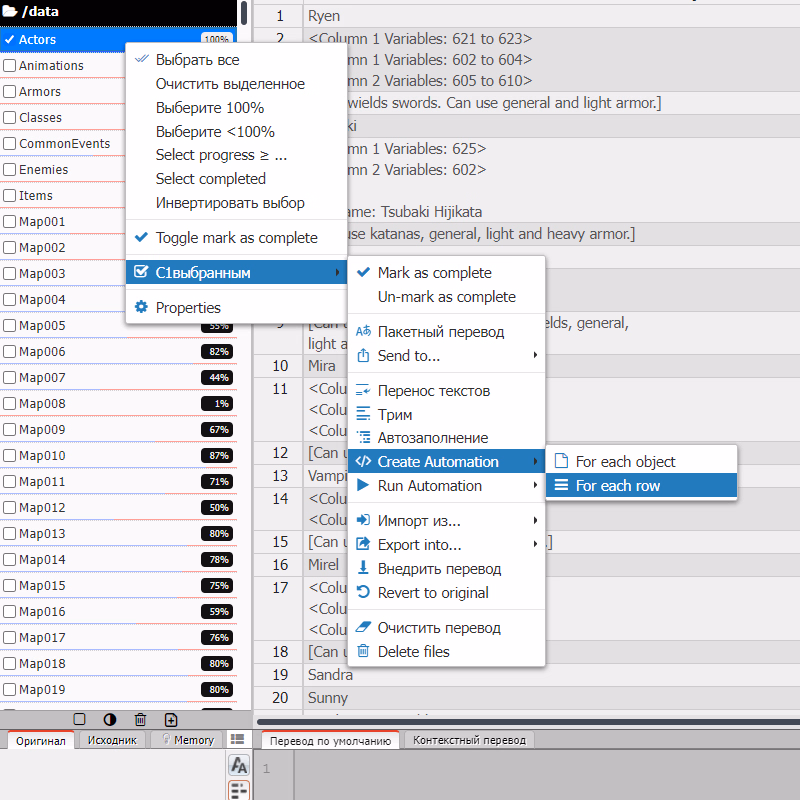This screenshot has width=800, height=800.
Task: Choose Выберите 100% menu entry
Action: coord(236,108)
